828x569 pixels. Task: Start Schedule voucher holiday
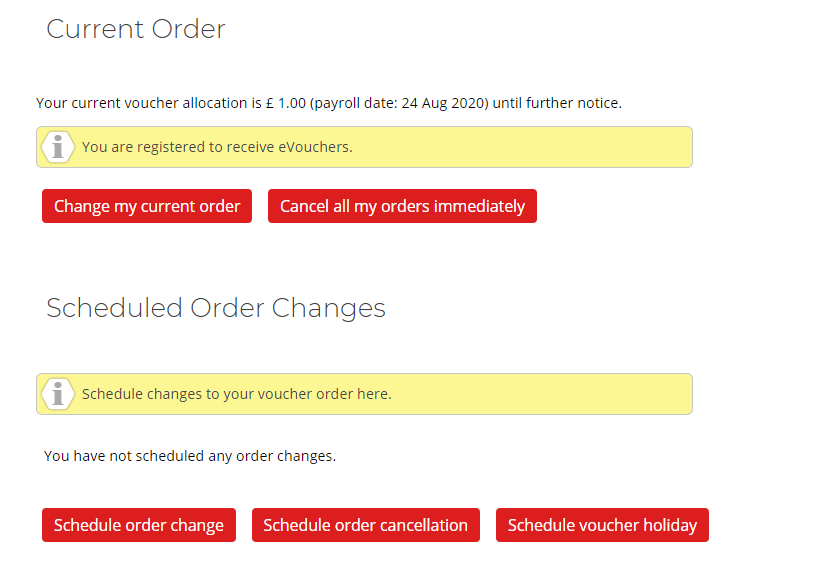tap(602, 525)
